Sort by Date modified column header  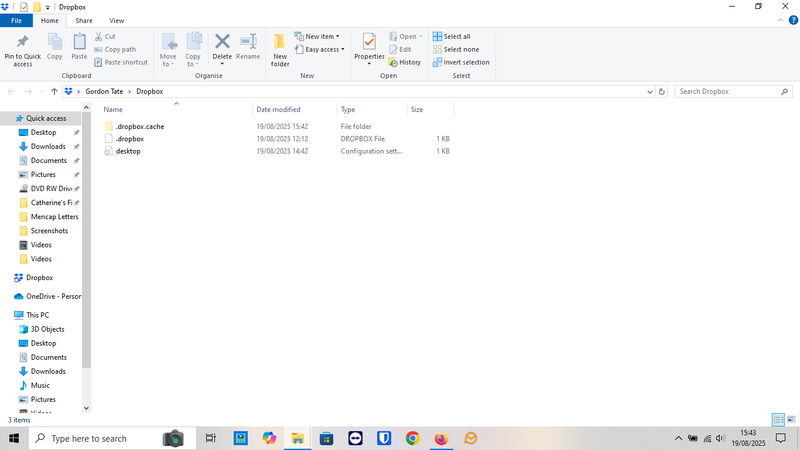278,109
